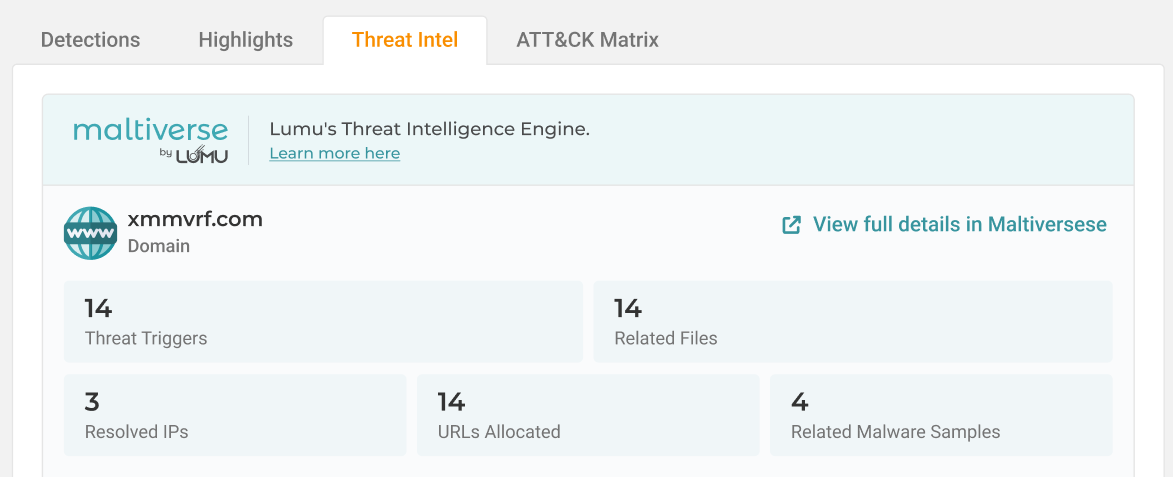Click the number 3 resolved IPs count
Image resolution: width=1173 pixels, height=477 pixels.
92,402
